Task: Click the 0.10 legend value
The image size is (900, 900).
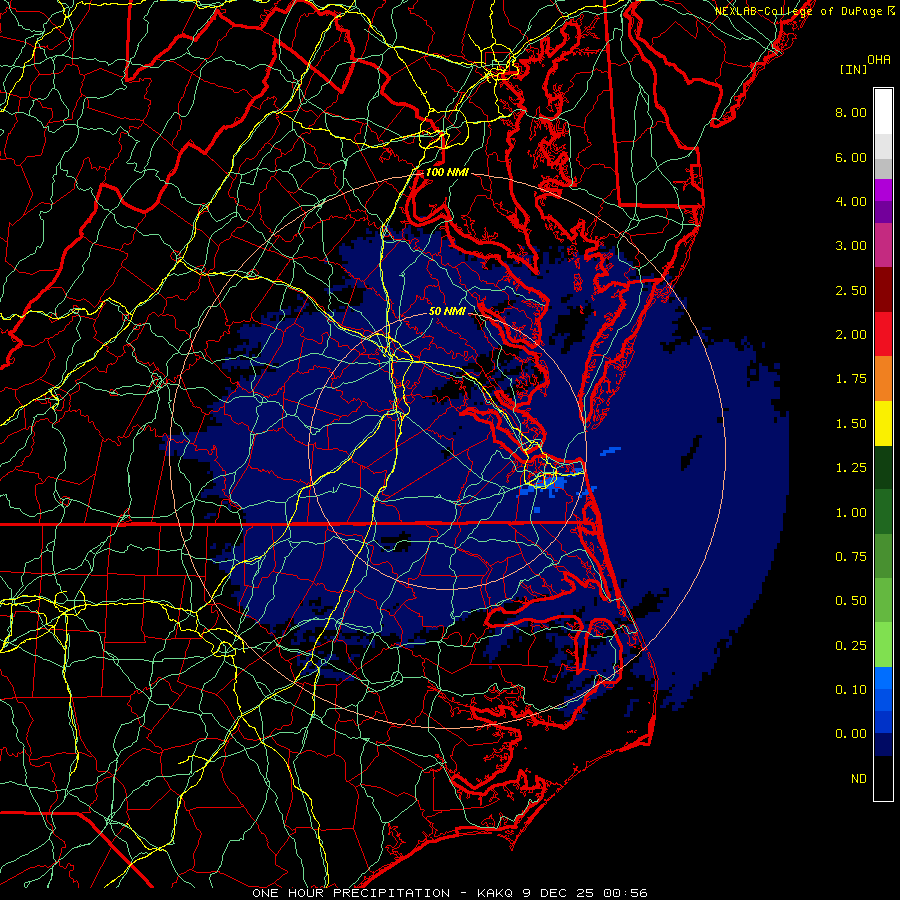Action: click(851, 690)
